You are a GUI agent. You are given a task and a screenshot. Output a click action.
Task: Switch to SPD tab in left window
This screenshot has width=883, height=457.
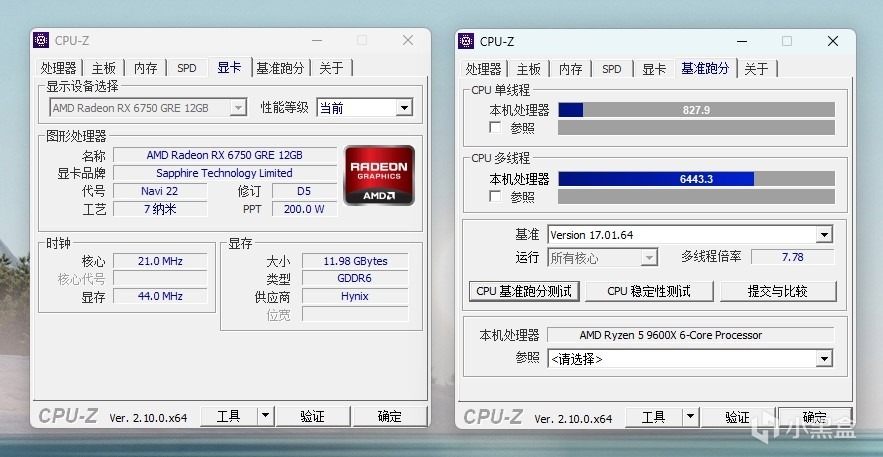point(186,69)
